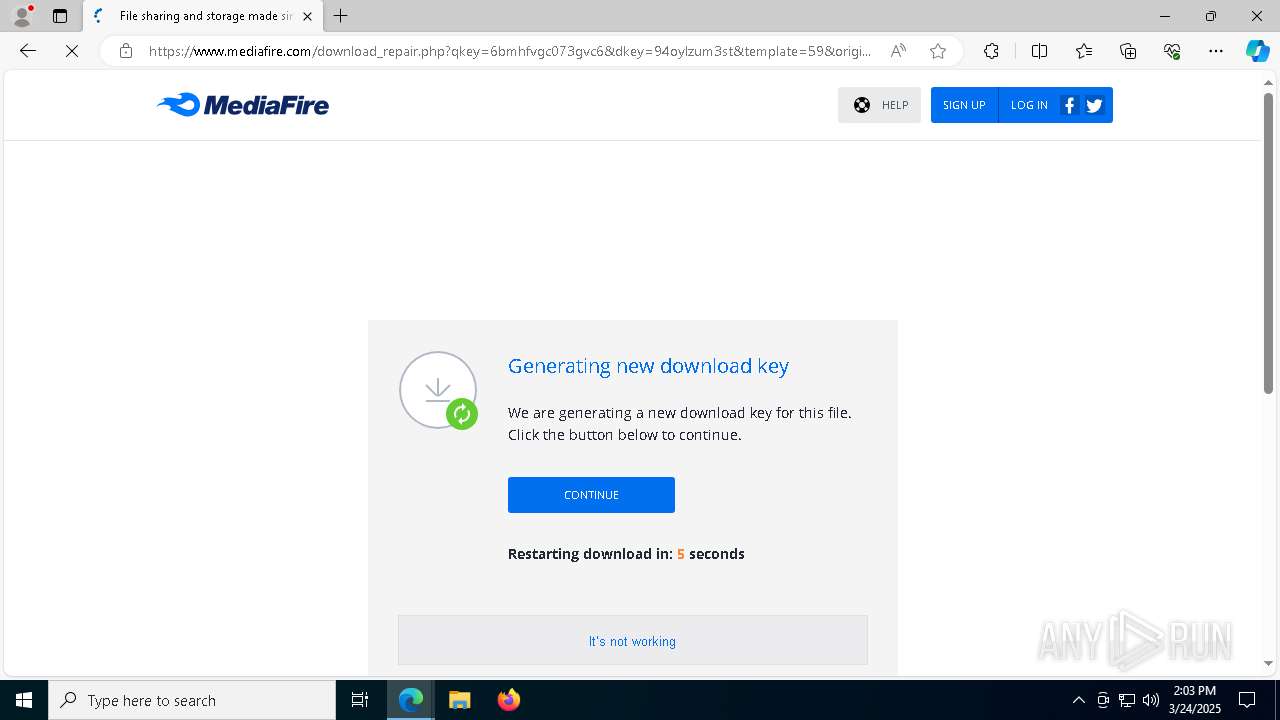1280x720 pixels.
Task: Click the "Generating new download key" heading
Action: click(648, 366)
